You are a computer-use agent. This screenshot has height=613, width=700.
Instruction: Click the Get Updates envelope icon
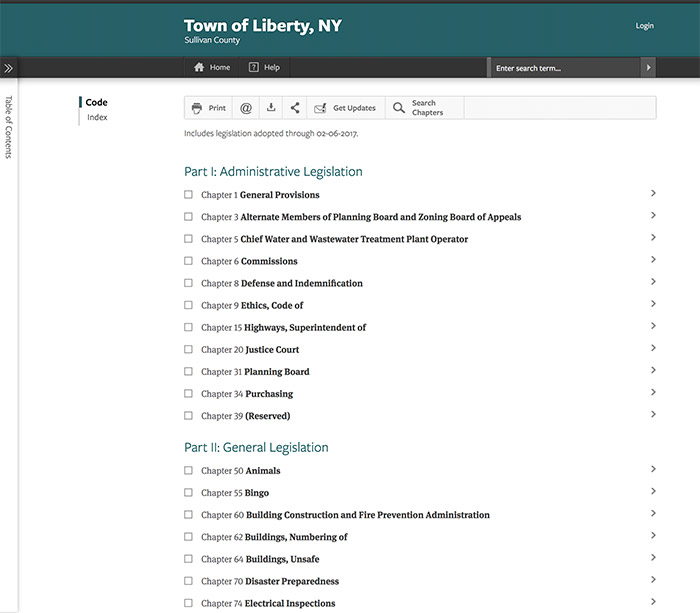(x=320, y=108)
